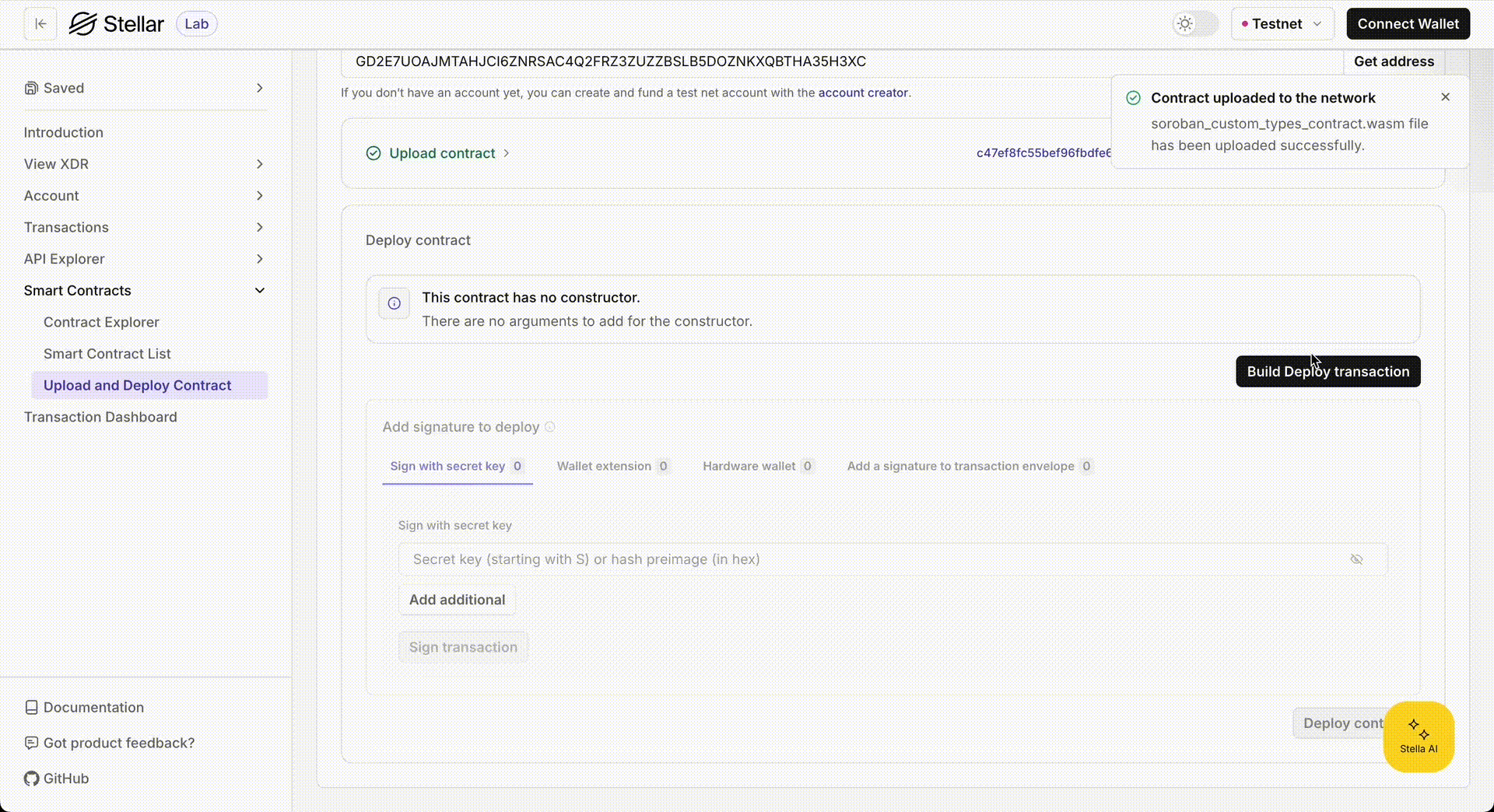The height and width of the screenshot is (812, 1494).
Task: Expand the Upload contract section
Action: [507, 153]
